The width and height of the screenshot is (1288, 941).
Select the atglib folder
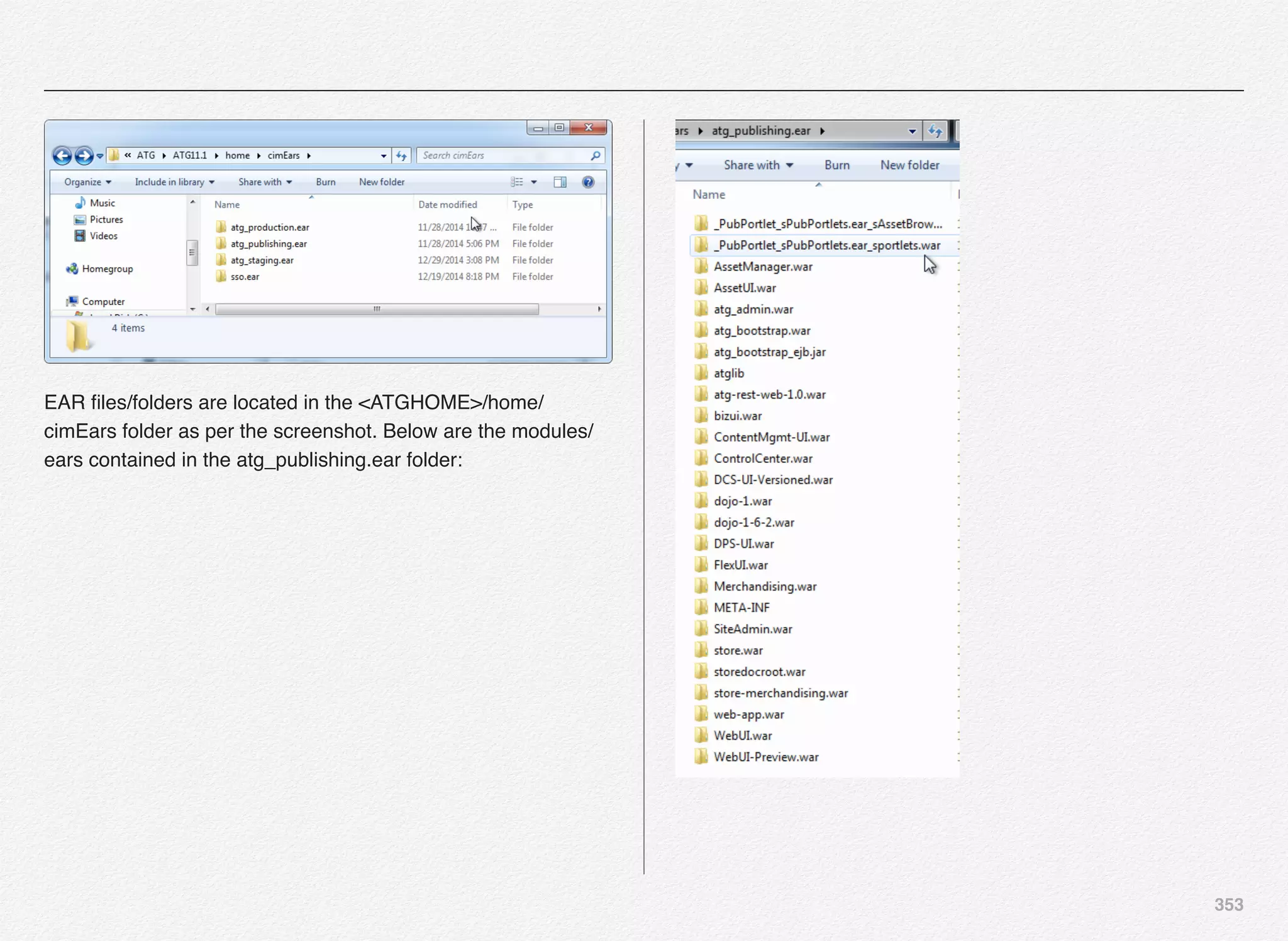tap(719, 374)
